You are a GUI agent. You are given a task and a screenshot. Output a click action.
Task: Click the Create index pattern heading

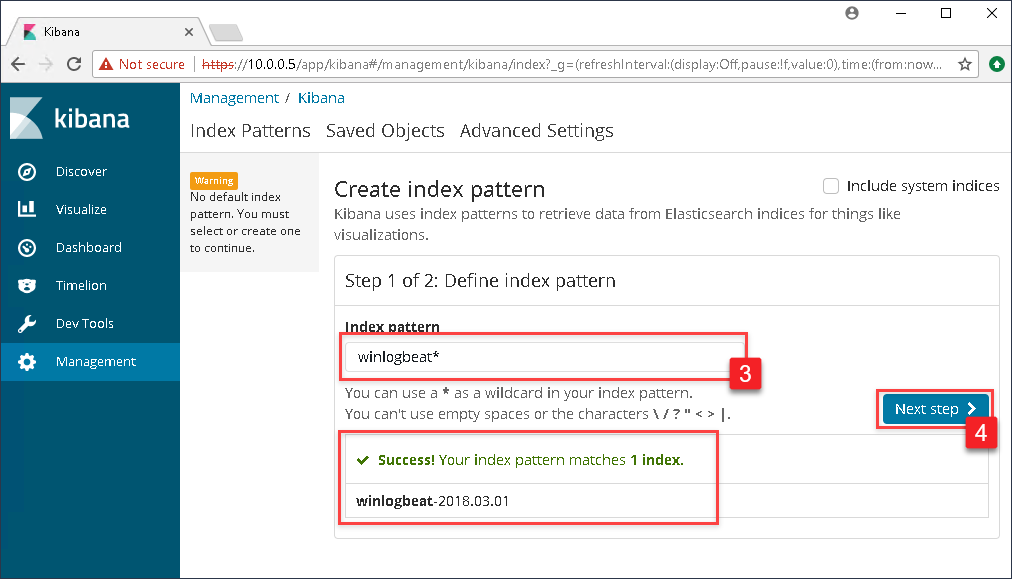tap(440, 190)
